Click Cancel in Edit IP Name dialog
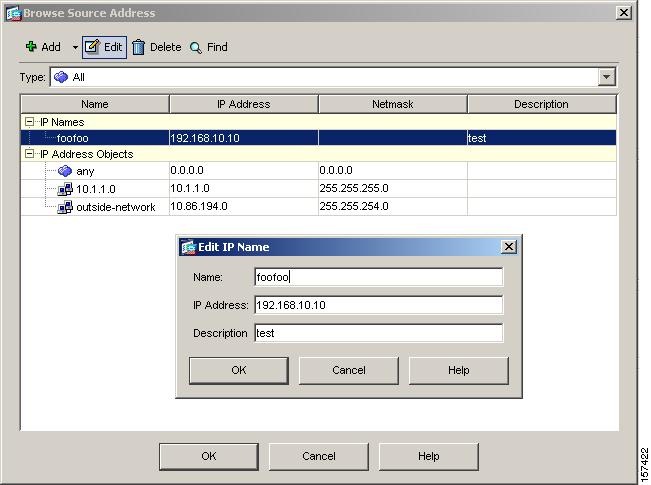Image resolution: width=651 pixels, height=485 pixels. (x=349, y=370)
